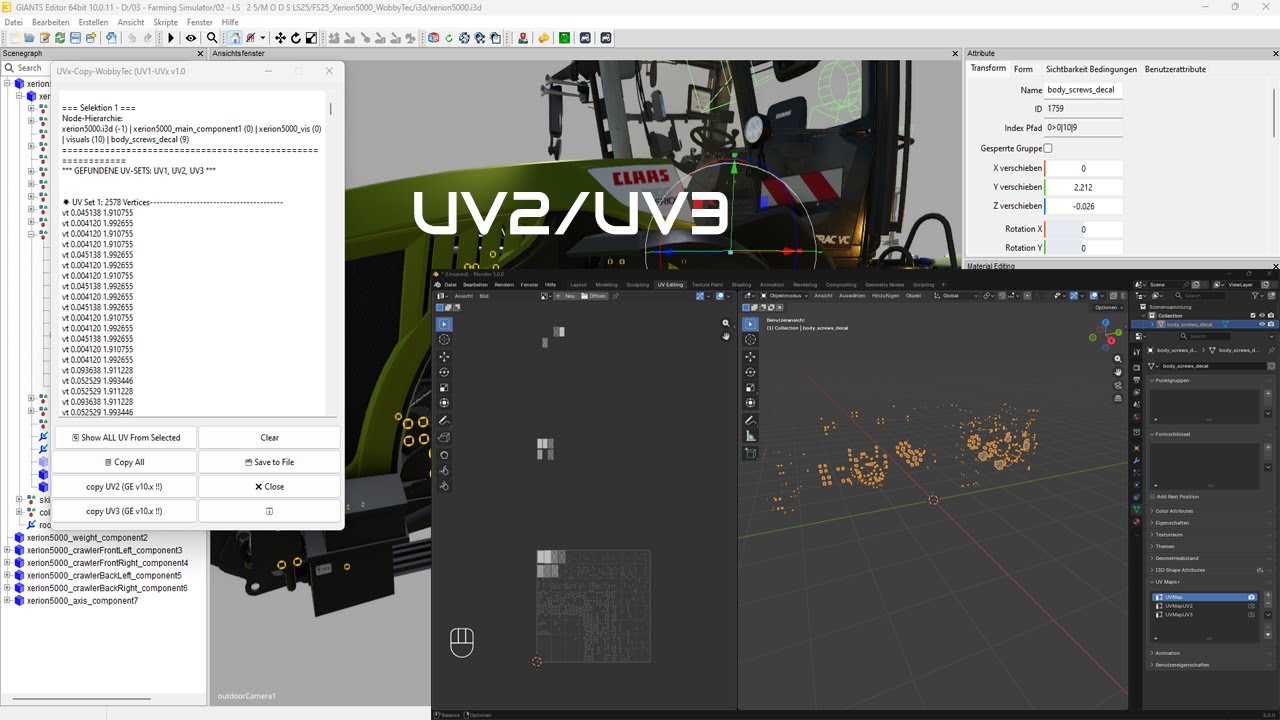
Task: Toggle the active render camera of UVMap
Action: click(x=1251, y=597)
